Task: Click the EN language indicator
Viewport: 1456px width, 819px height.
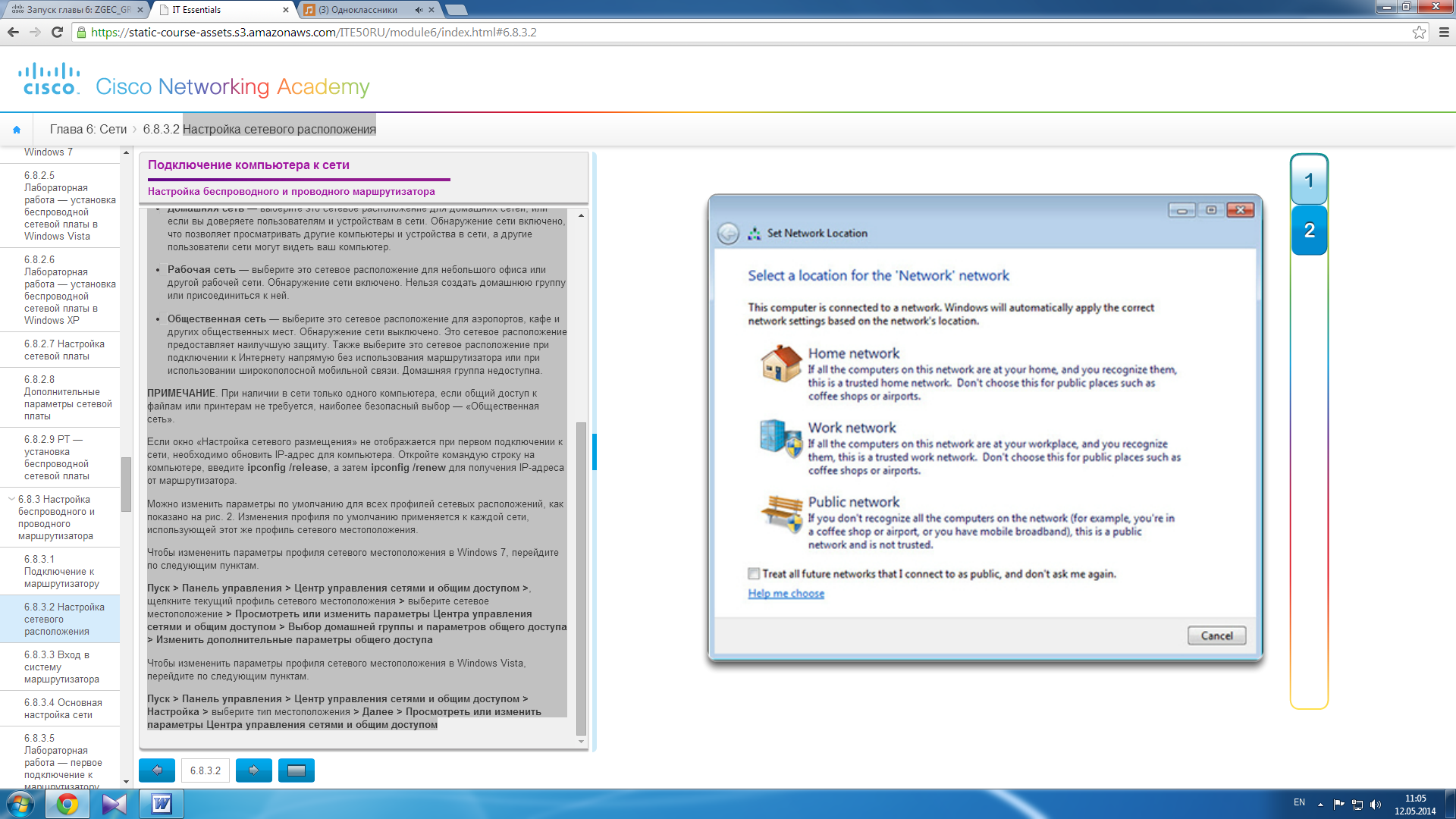Action: click(1299, 802)
